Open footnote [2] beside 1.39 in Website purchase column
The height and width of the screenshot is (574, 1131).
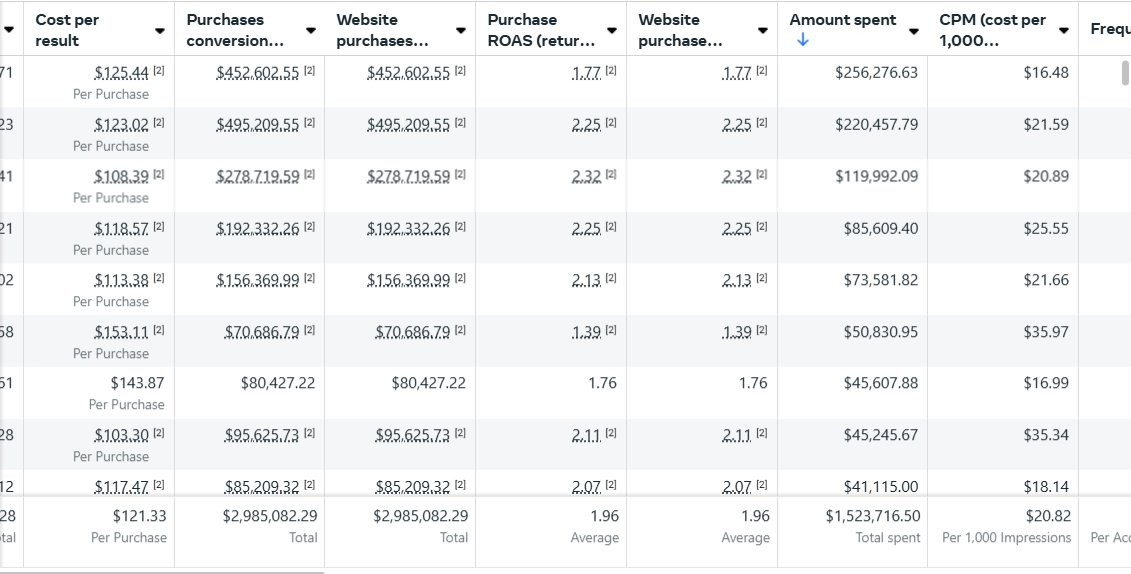click(762, 330)
